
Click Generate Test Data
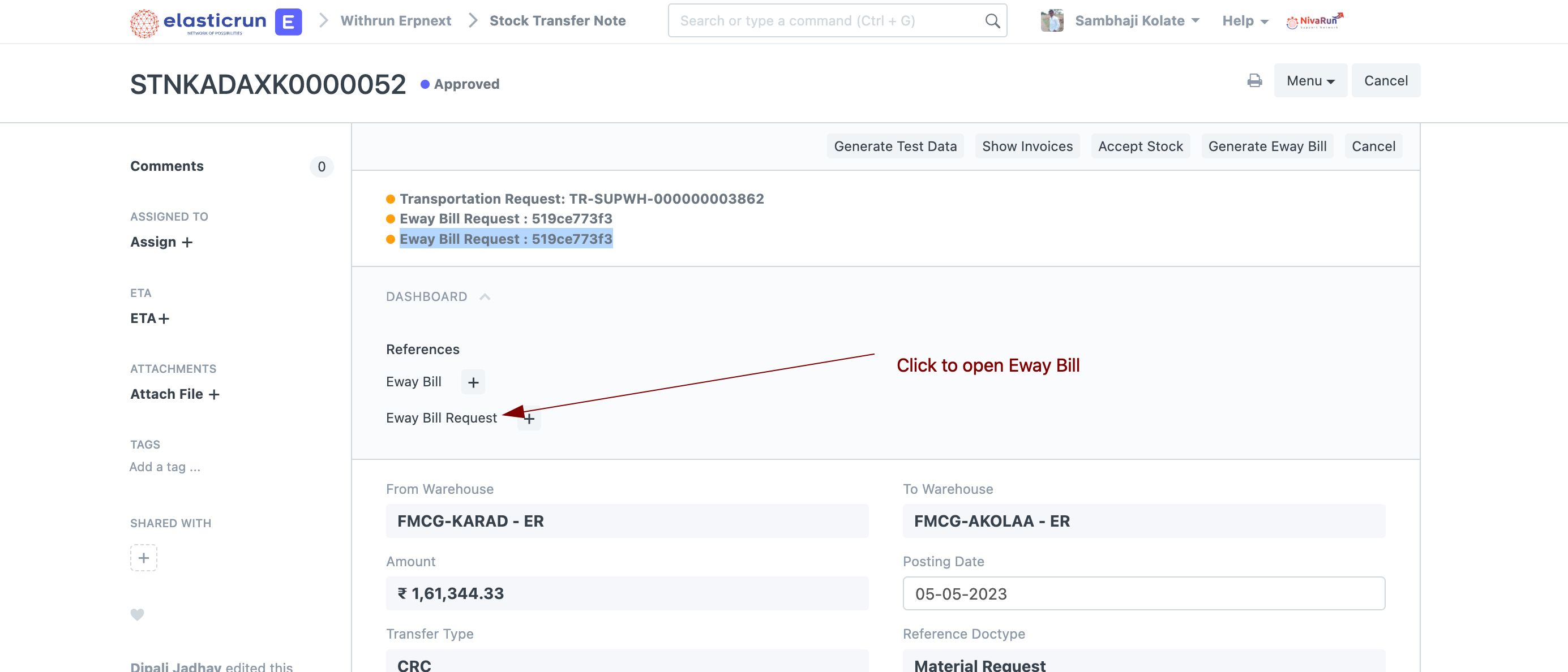click(896, 147)
